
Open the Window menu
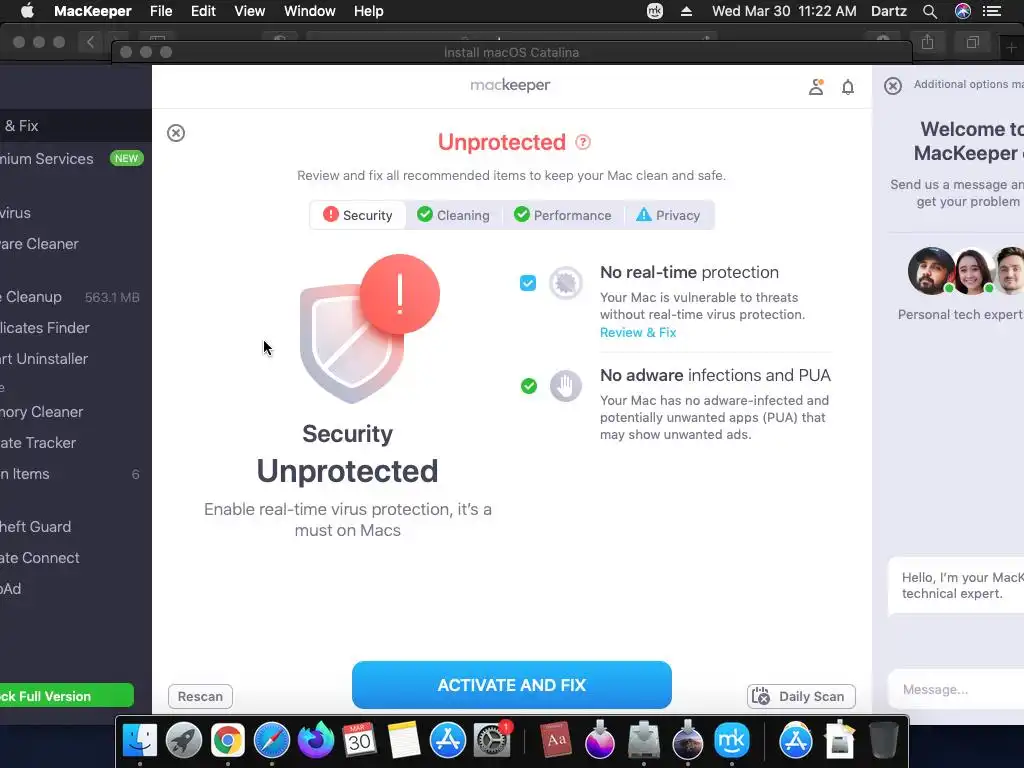tap(310, 11)
